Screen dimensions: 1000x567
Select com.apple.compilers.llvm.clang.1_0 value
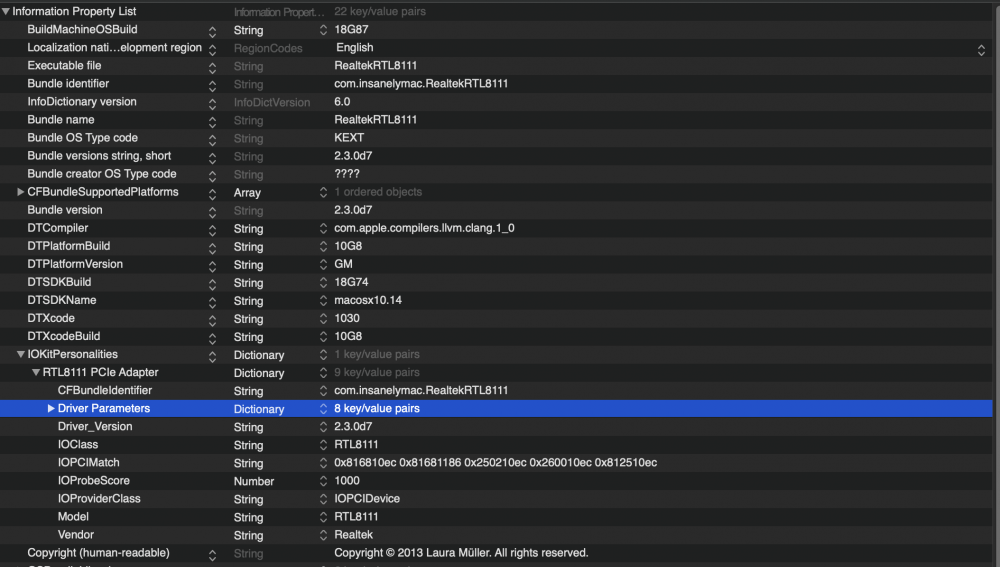coord(424,228)
